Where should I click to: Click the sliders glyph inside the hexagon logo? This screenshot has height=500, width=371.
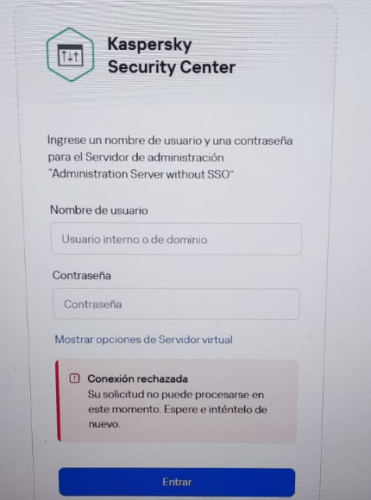point(70,55)
